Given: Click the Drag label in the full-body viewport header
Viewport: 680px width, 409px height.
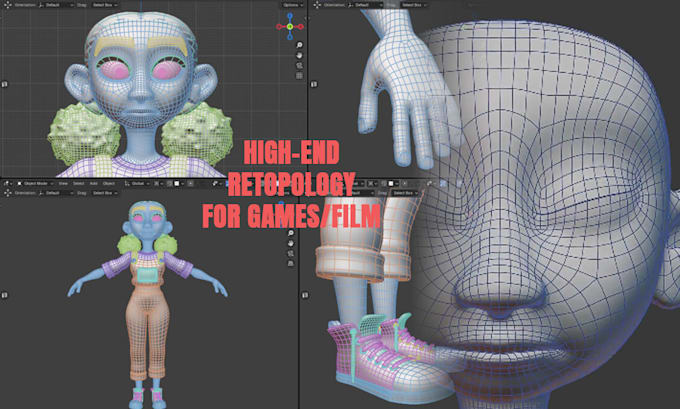Looking at the screenshot, I should (x=82, y=193).
